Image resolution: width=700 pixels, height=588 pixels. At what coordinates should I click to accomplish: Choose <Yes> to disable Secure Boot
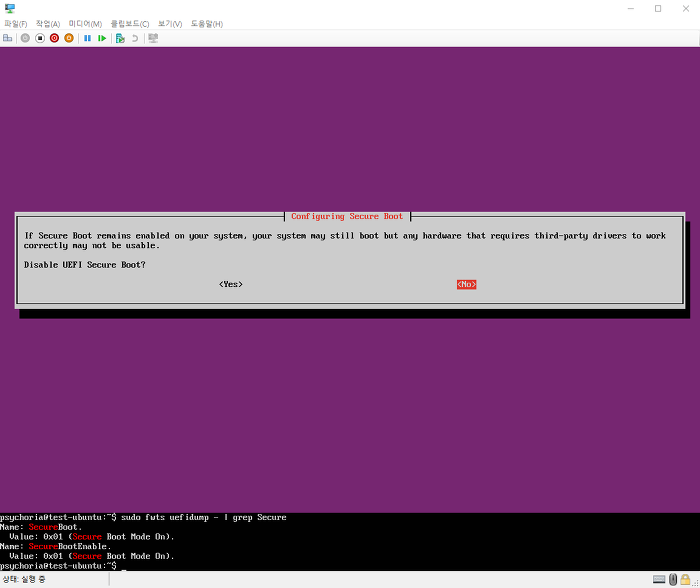pos(231,284)
